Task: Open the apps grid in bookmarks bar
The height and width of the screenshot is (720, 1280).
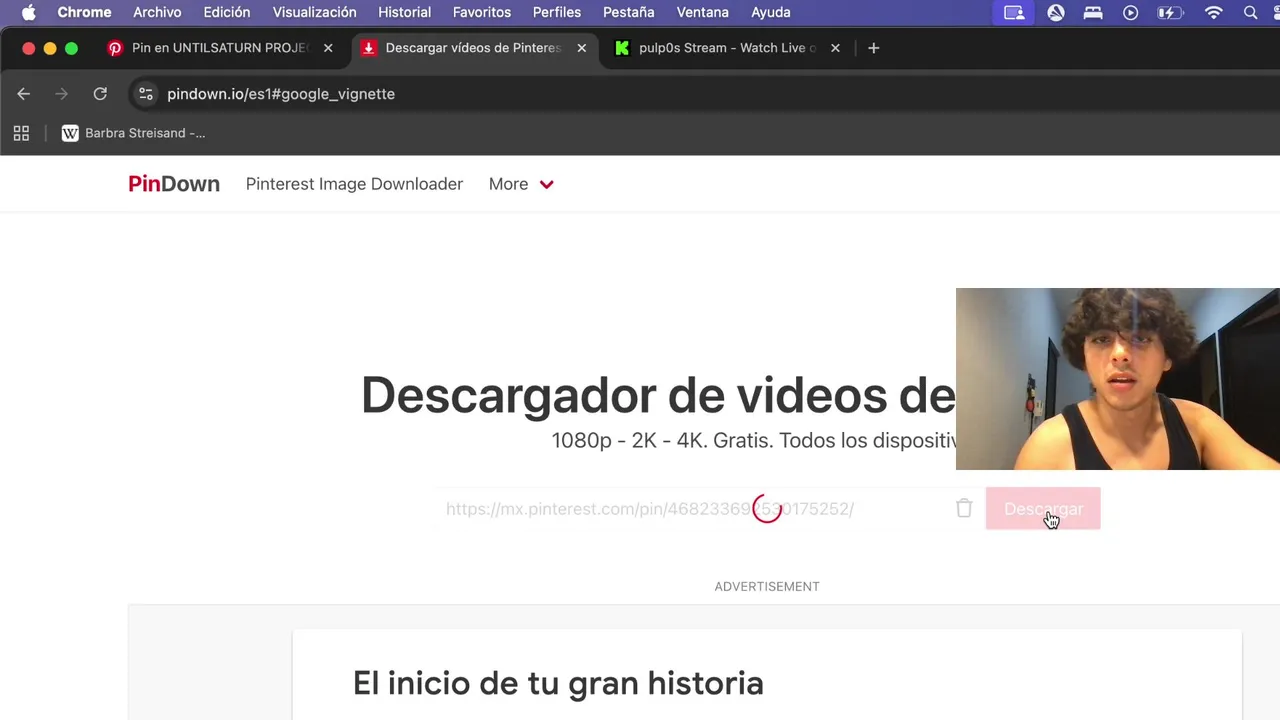Action: click(21, 133)
